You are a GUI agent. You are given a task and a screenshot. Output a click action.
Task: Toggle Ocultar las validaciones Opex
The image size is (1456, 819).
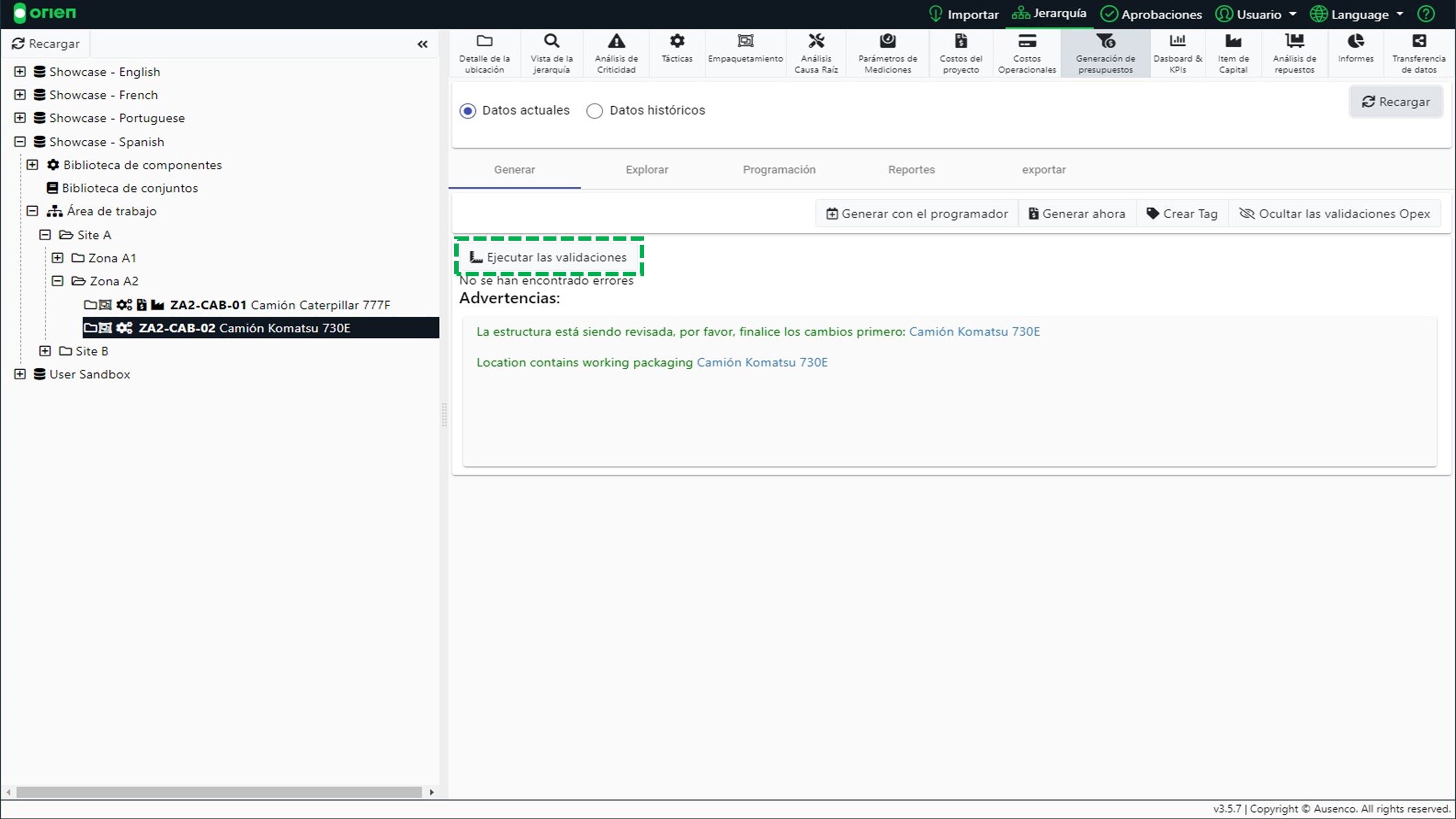tap(1335, 213)
